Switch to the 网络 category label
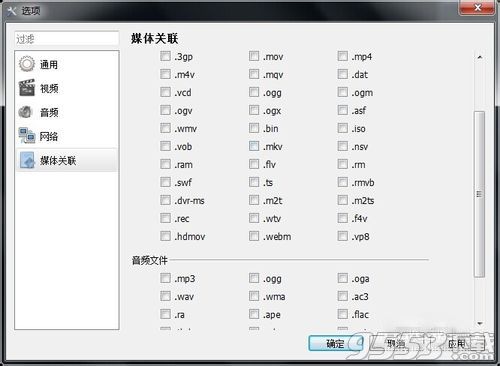 (49, 136)
